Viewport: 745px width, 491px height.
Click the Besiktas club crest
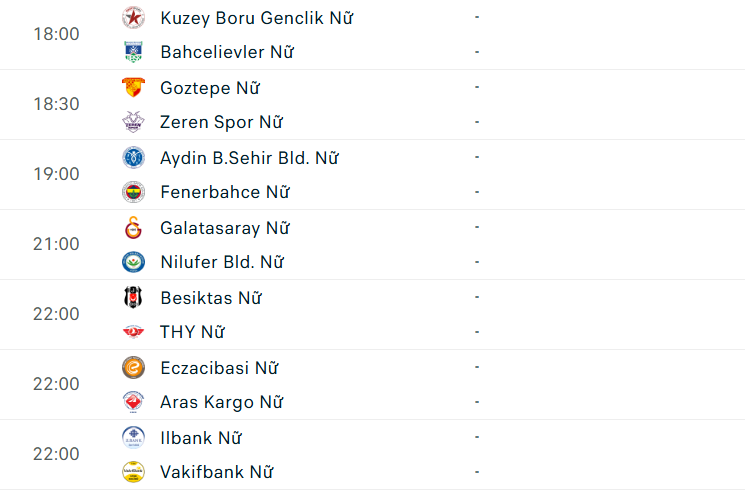point(133,297)
